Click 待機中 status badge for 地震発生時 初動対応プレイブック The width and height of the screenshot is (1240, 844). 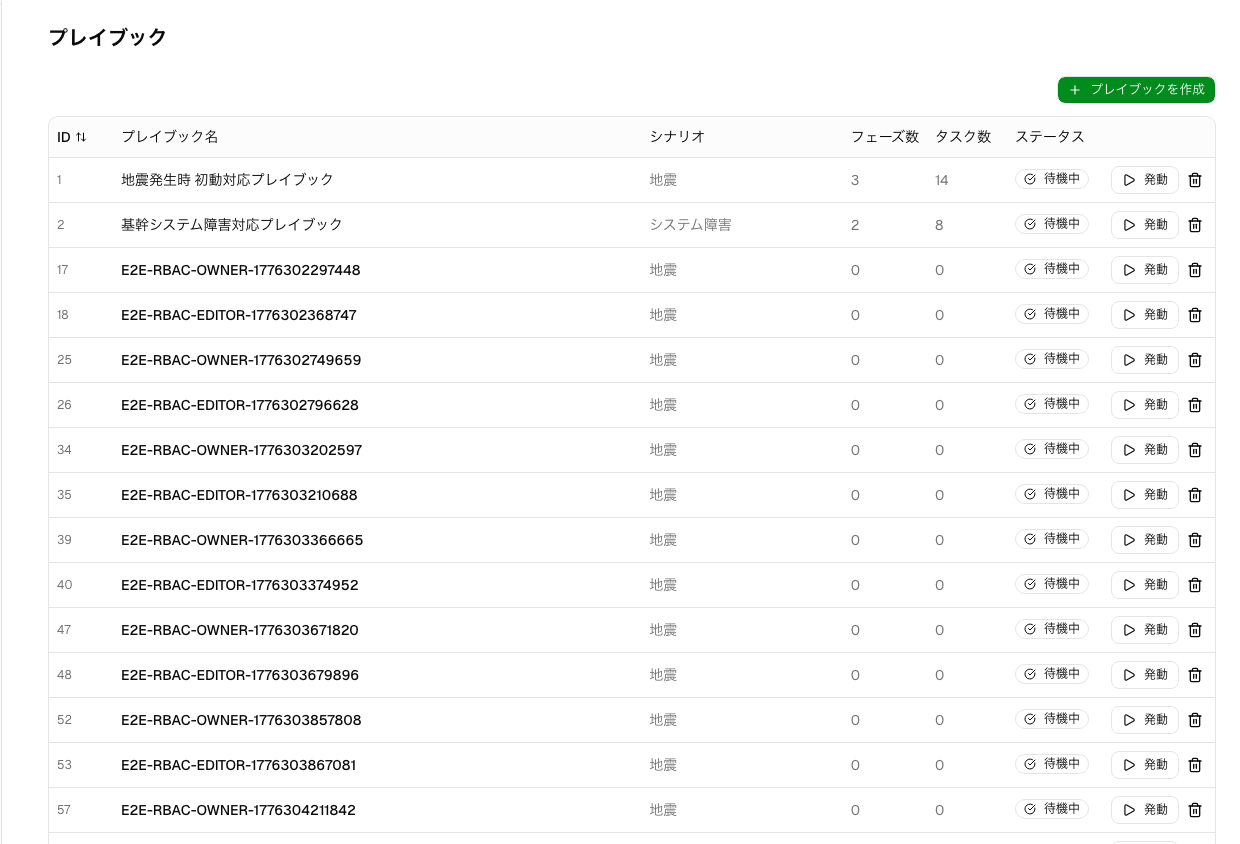[1052, 179]
